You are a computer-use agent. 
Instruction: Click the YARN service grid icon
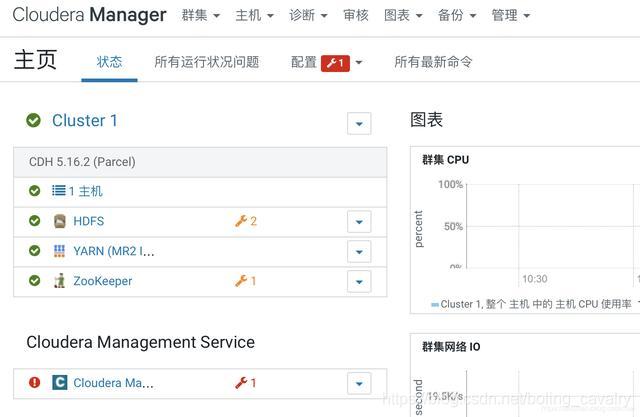tap(60, 251)
